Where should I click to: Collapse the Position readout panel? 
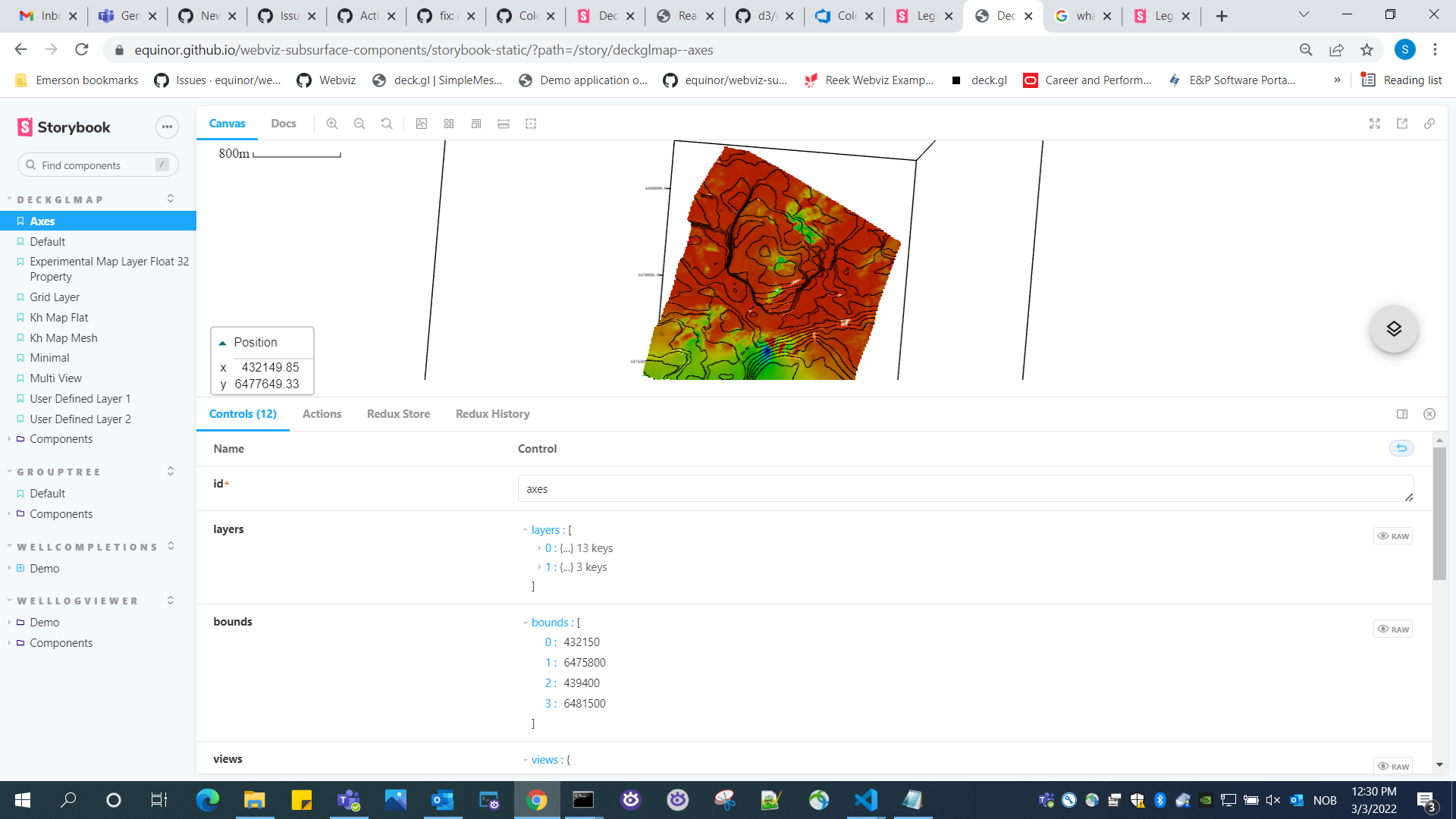(223, 343)
